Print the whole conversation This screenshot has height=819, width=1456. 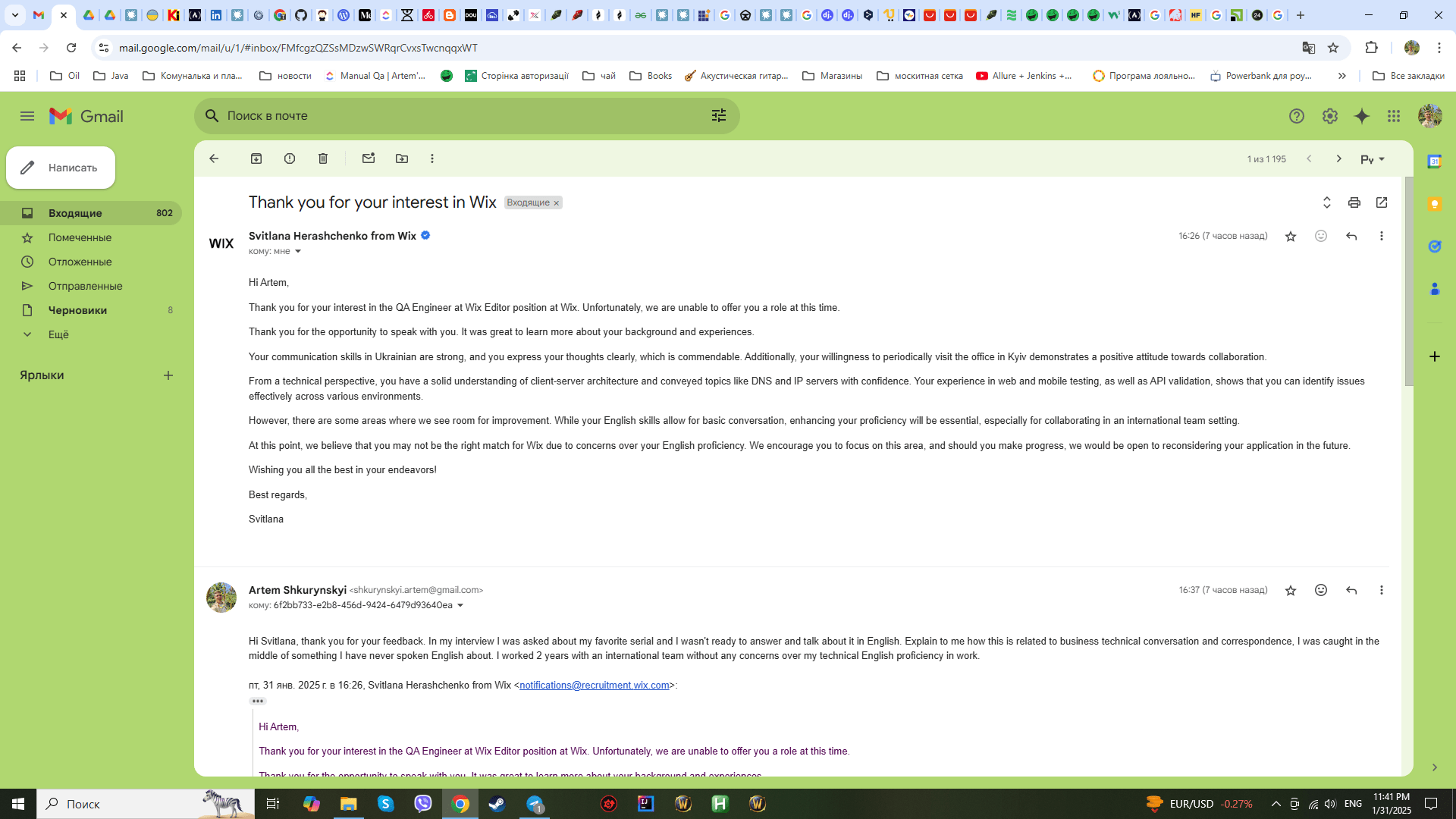point(1354,202)
